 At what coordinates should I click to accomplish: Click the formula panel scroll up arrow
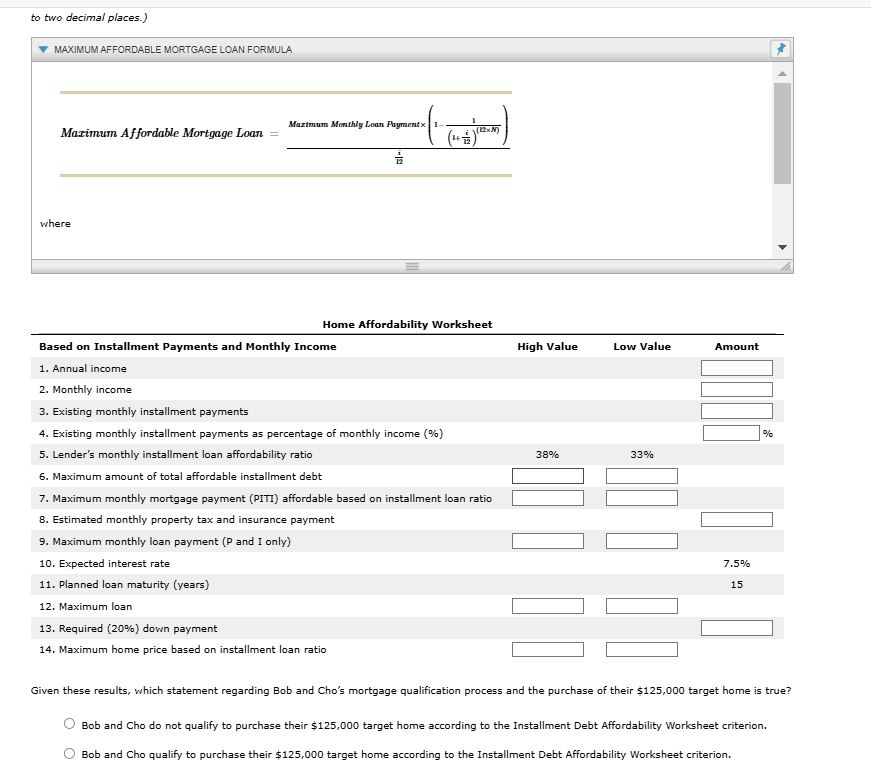pos(782,73)
